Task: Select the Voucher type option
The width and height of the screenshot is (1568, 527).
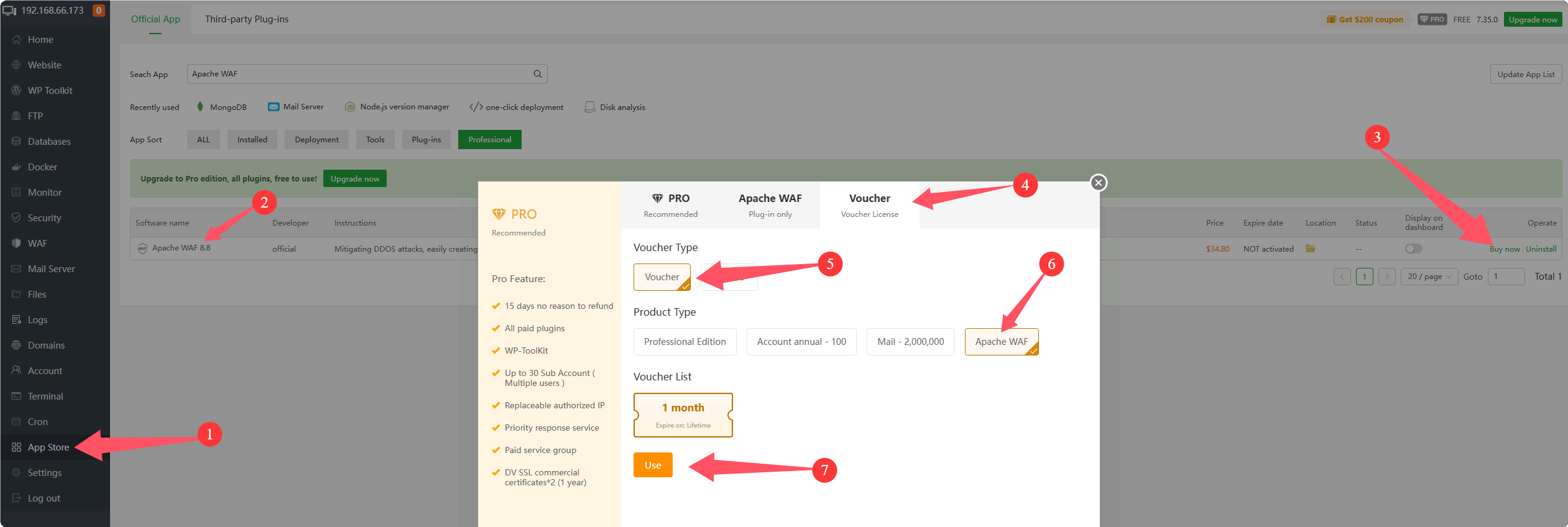Action: pyautogui.click(x=662, y=277)
